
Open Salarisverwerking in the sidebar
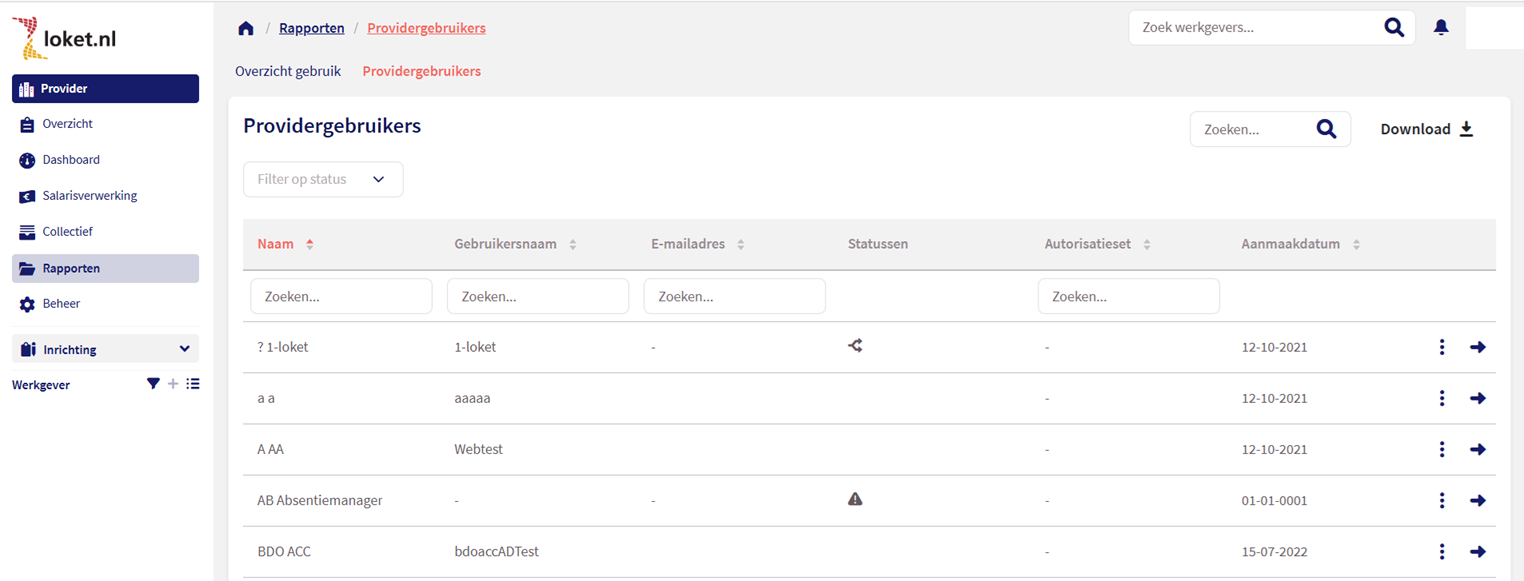click(89, 196)
